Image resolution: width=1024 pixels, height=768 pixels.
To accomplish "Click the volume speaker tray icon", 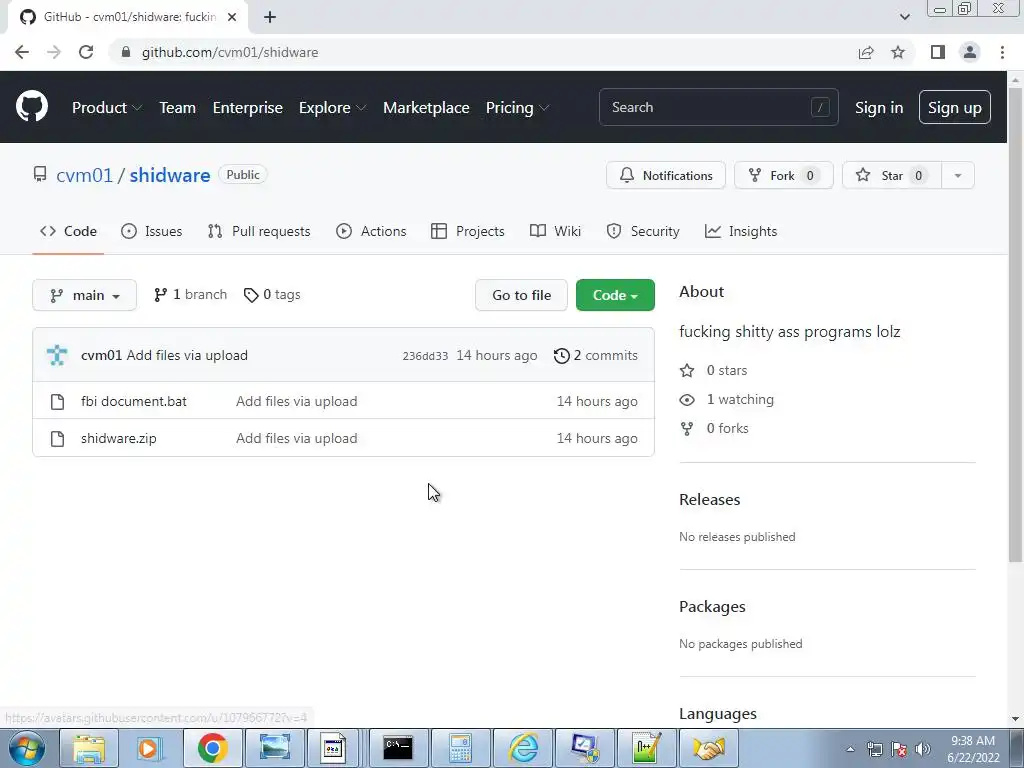I will (x=923, y=749).
